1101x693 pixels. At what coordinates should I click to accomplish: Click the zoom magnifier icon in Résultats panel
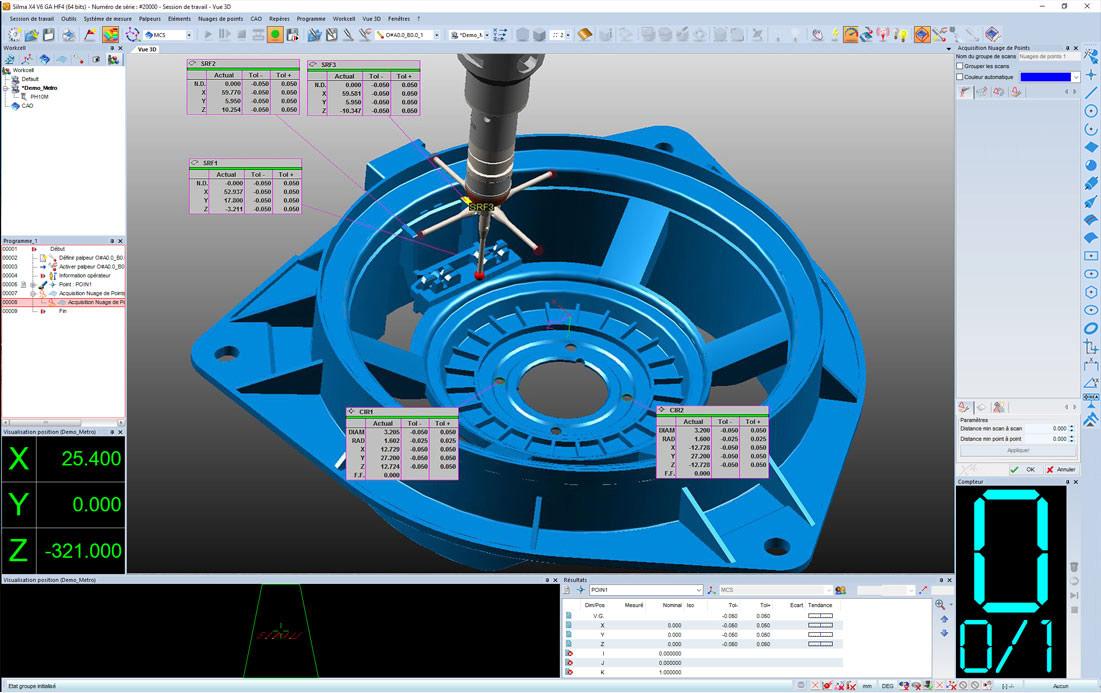[940, 605]
